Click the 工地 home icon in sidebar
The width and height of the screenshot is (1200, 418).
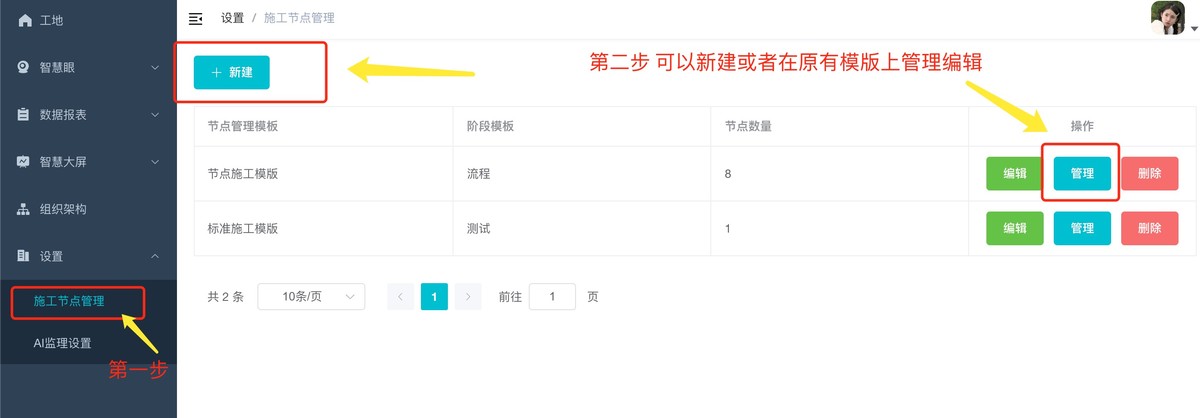[x=25, y=20]
